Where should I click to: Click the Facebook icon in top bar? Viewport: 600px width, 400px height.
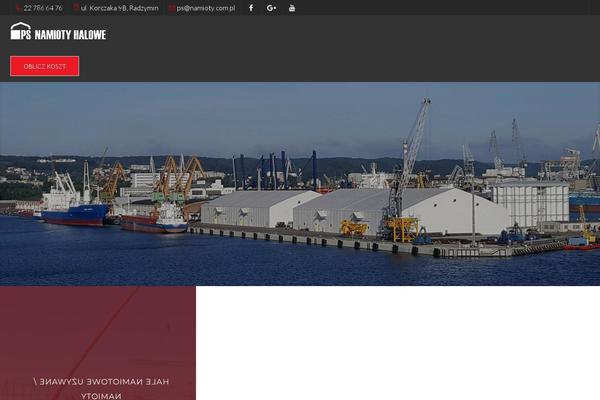[250, 8]
